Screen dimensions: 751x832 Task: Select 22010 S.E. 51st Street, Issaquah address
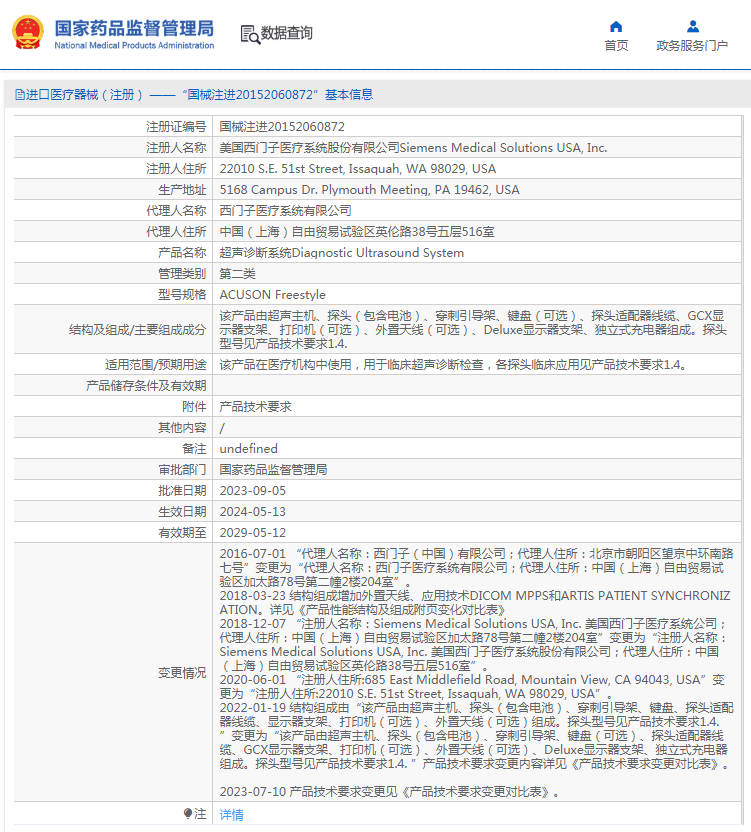(x=358, y=169)
